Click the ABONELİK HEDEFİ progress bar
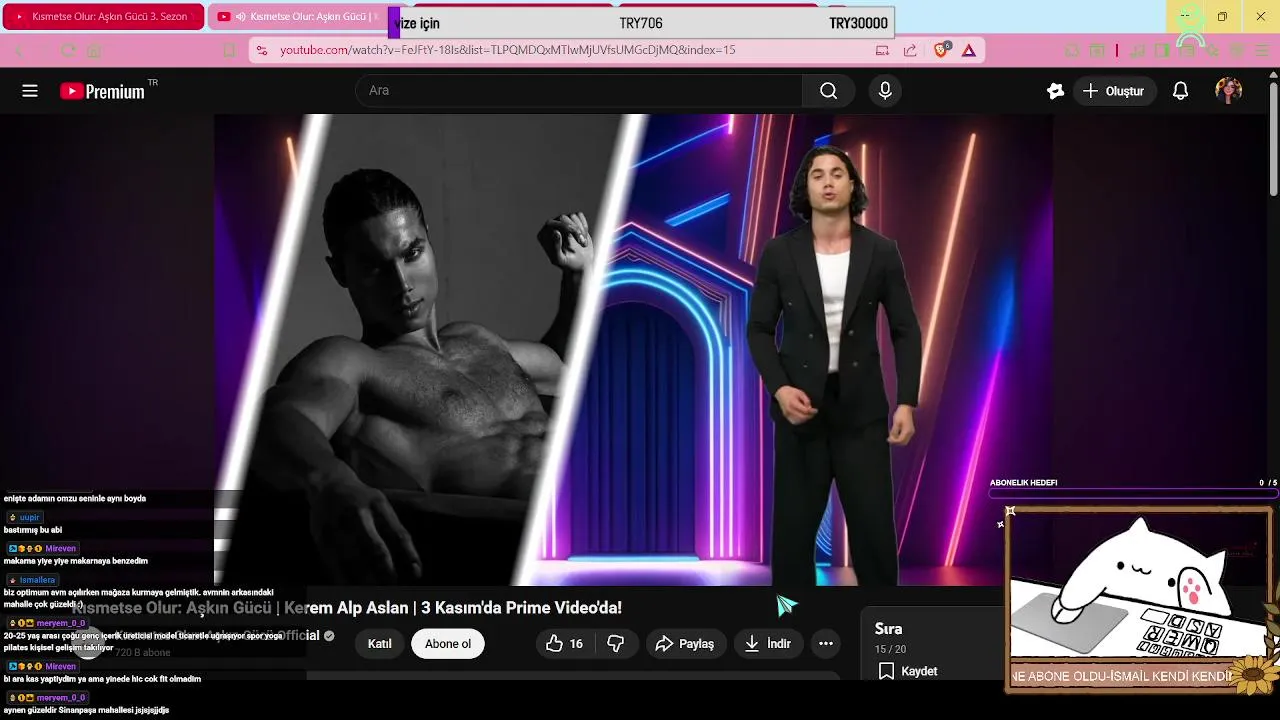Screen dimensions: 1280x720 1134,493
